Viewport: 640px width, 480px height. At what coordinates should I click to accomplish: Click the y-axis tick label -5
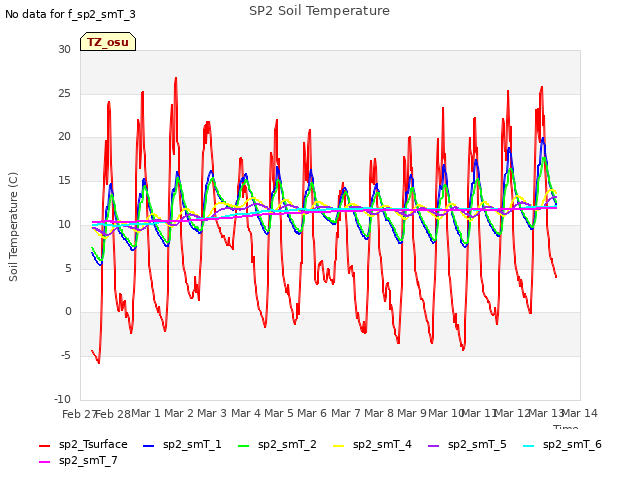[x=66, y=356]
